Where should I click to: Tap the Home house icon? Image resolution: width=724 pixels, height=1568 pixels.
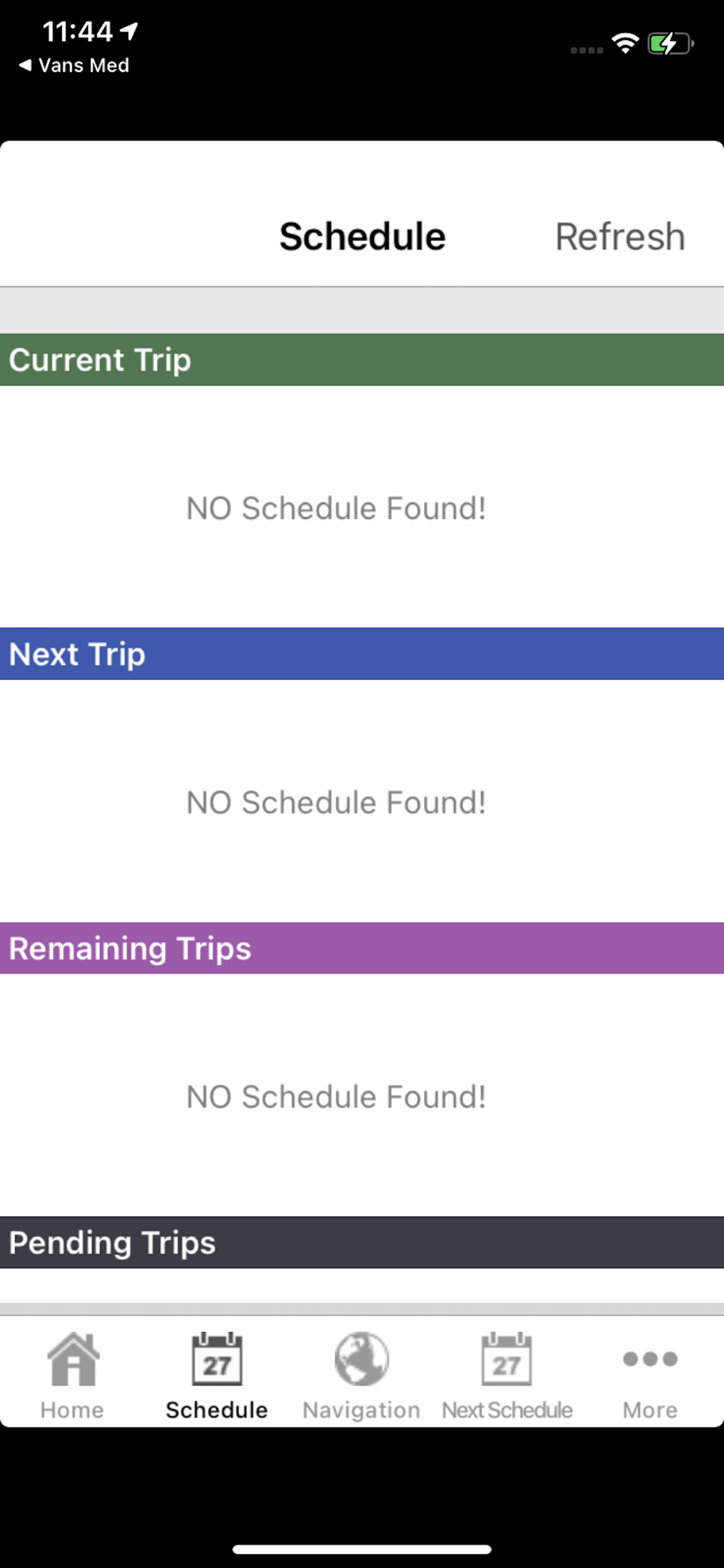pos(73,1359)
